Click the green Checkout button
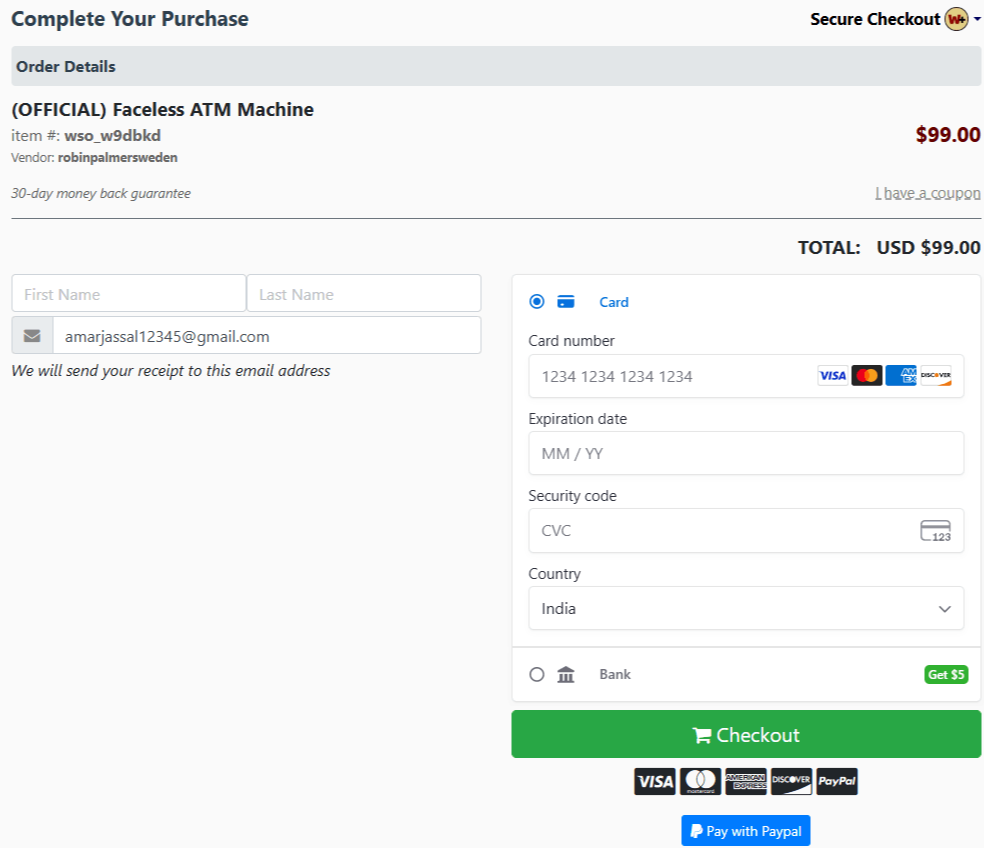 (746, 735)
